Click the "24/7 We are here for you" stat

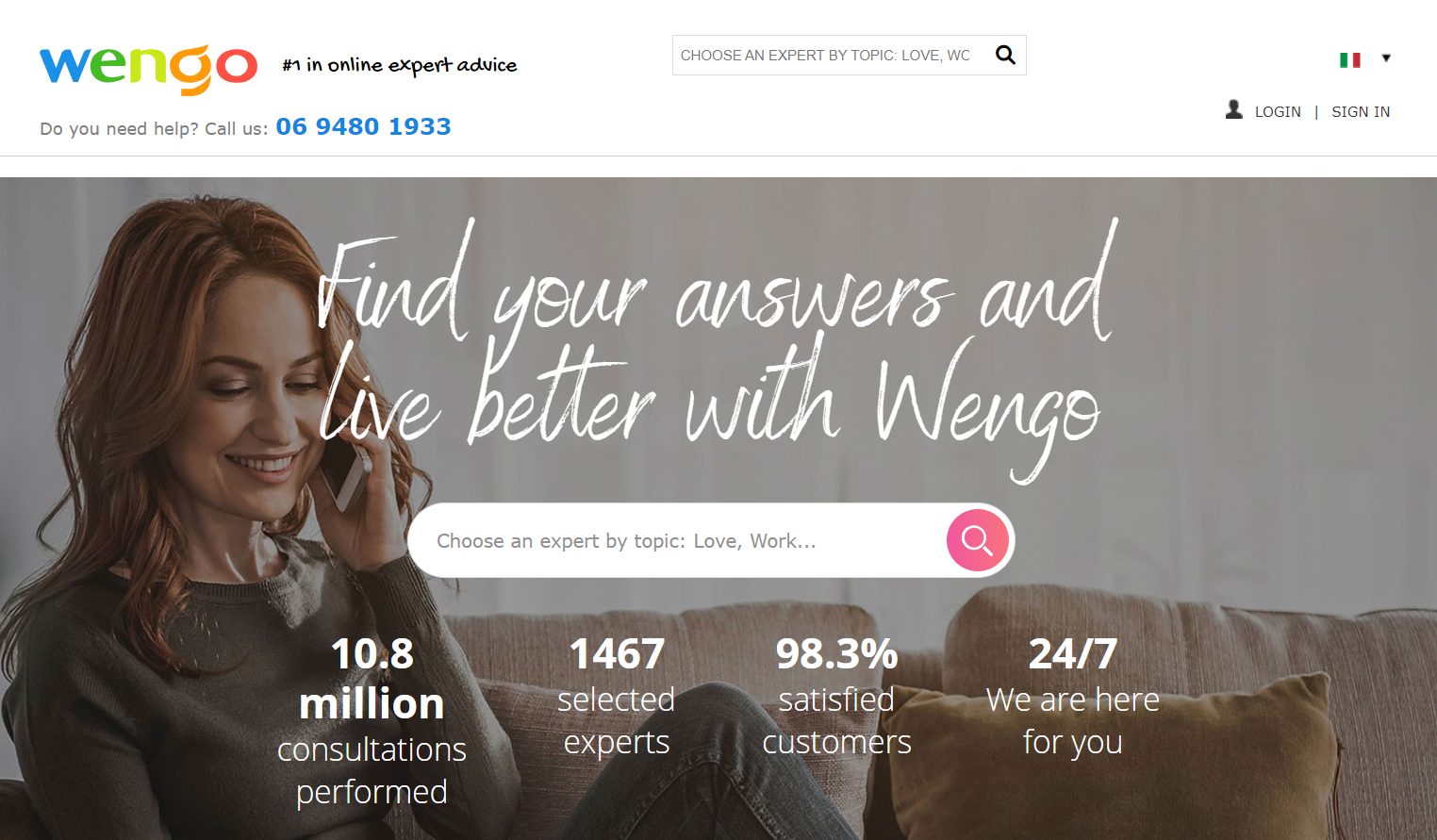(x=1073, y=697)
